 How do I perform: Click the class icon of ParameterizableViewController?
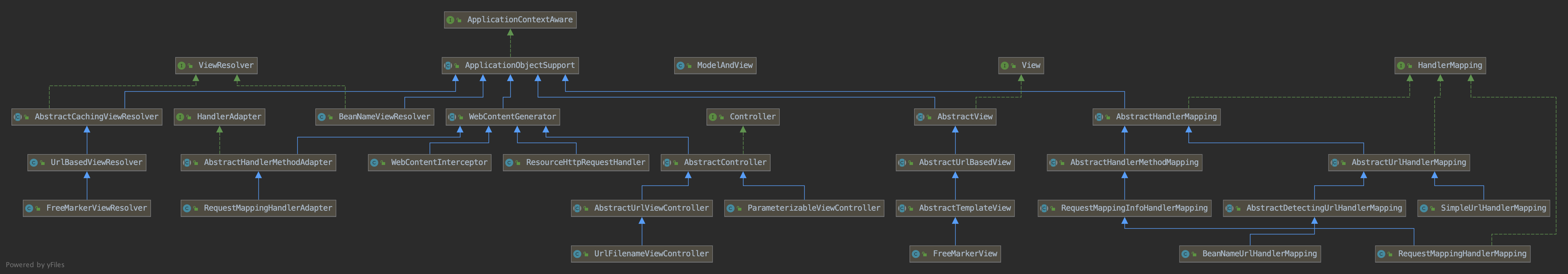731,208
